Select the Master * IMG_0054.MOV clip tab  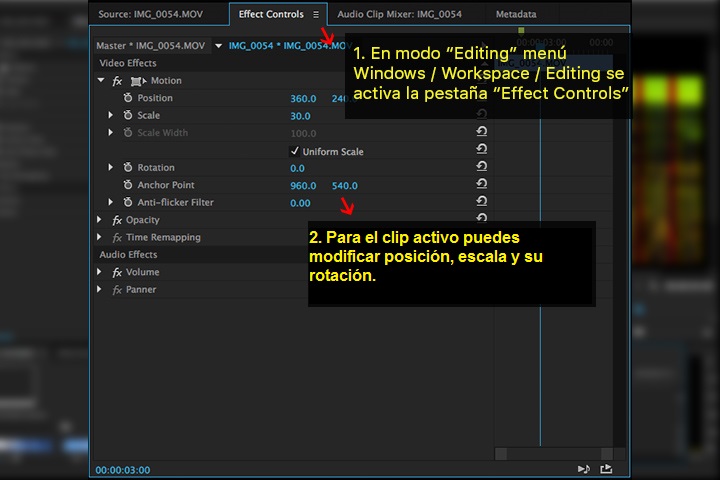point(150,46)
